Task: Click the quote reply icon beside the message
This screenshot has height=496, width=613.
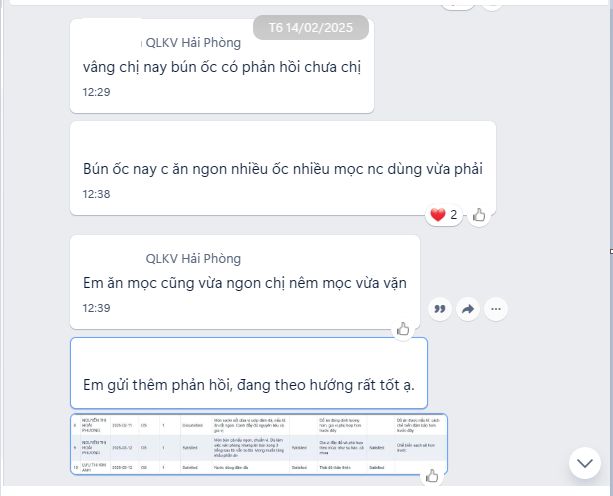Action: pos(440,309)
